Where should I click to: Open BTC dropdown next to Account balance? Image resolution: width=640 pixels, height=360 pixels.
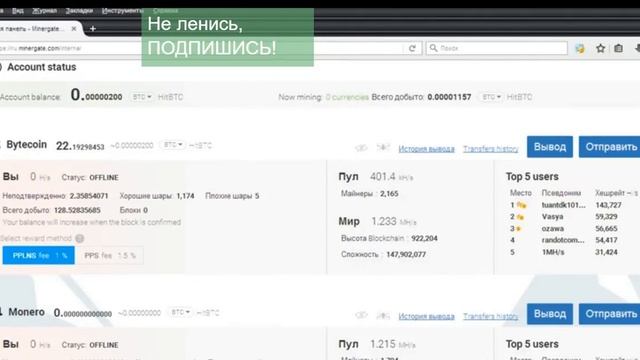[x=142, y=97]
